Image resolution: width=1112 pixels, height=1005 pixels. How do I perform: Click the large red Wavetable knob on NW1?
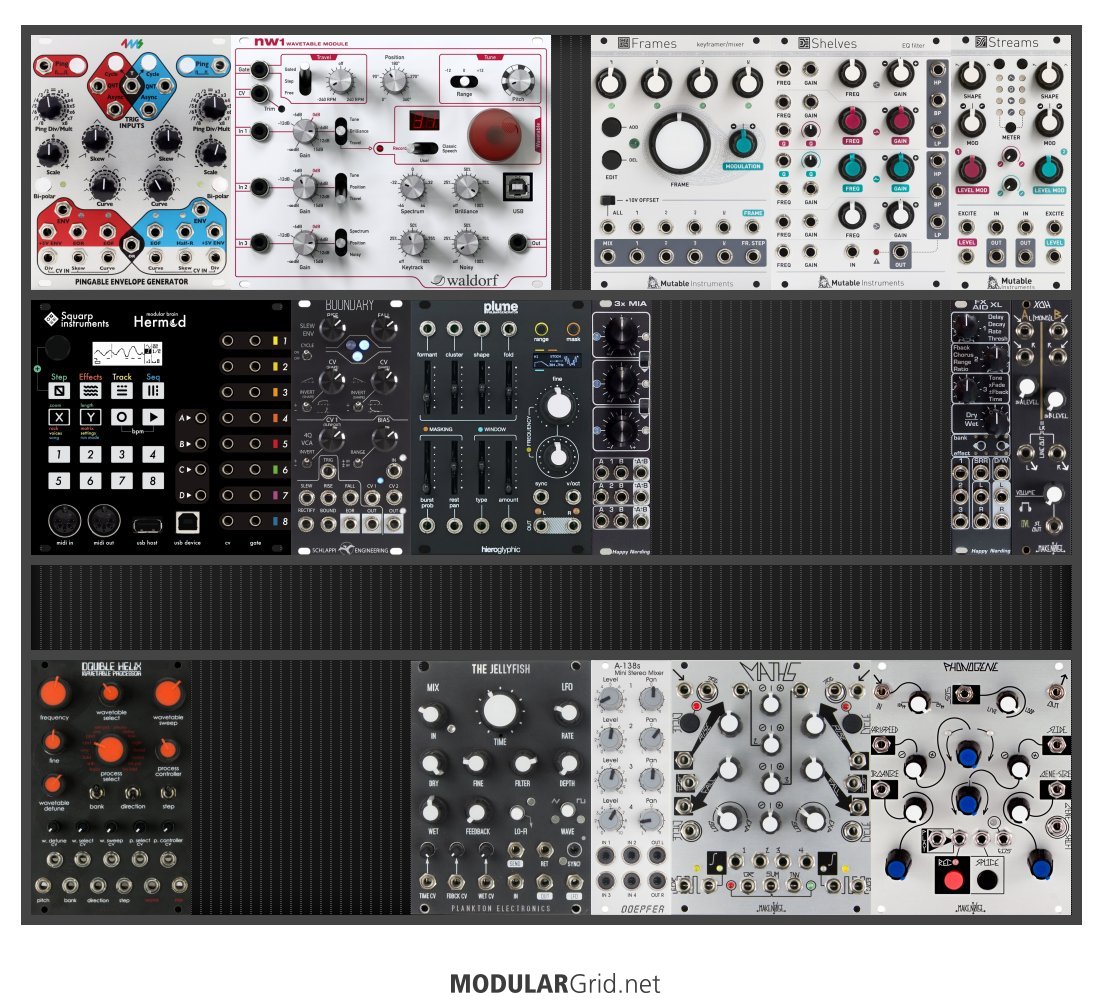[x=494, y=136]
